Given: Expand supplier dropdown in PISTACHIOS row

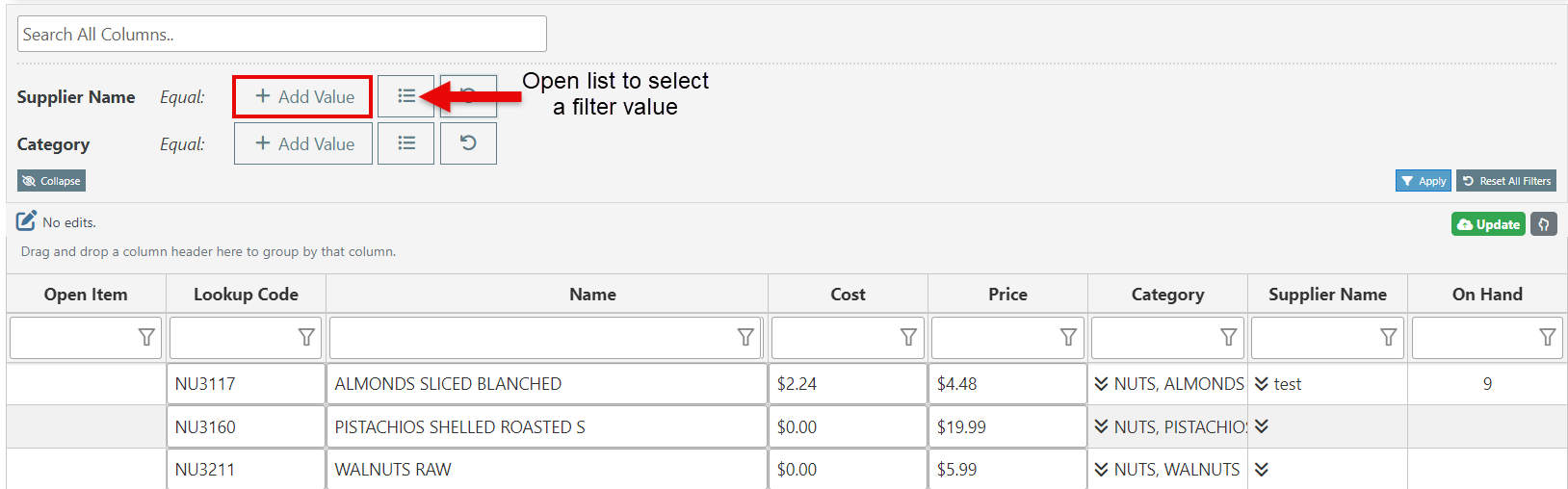Looking at the screenshot, I should click(x=1261, y=426).
